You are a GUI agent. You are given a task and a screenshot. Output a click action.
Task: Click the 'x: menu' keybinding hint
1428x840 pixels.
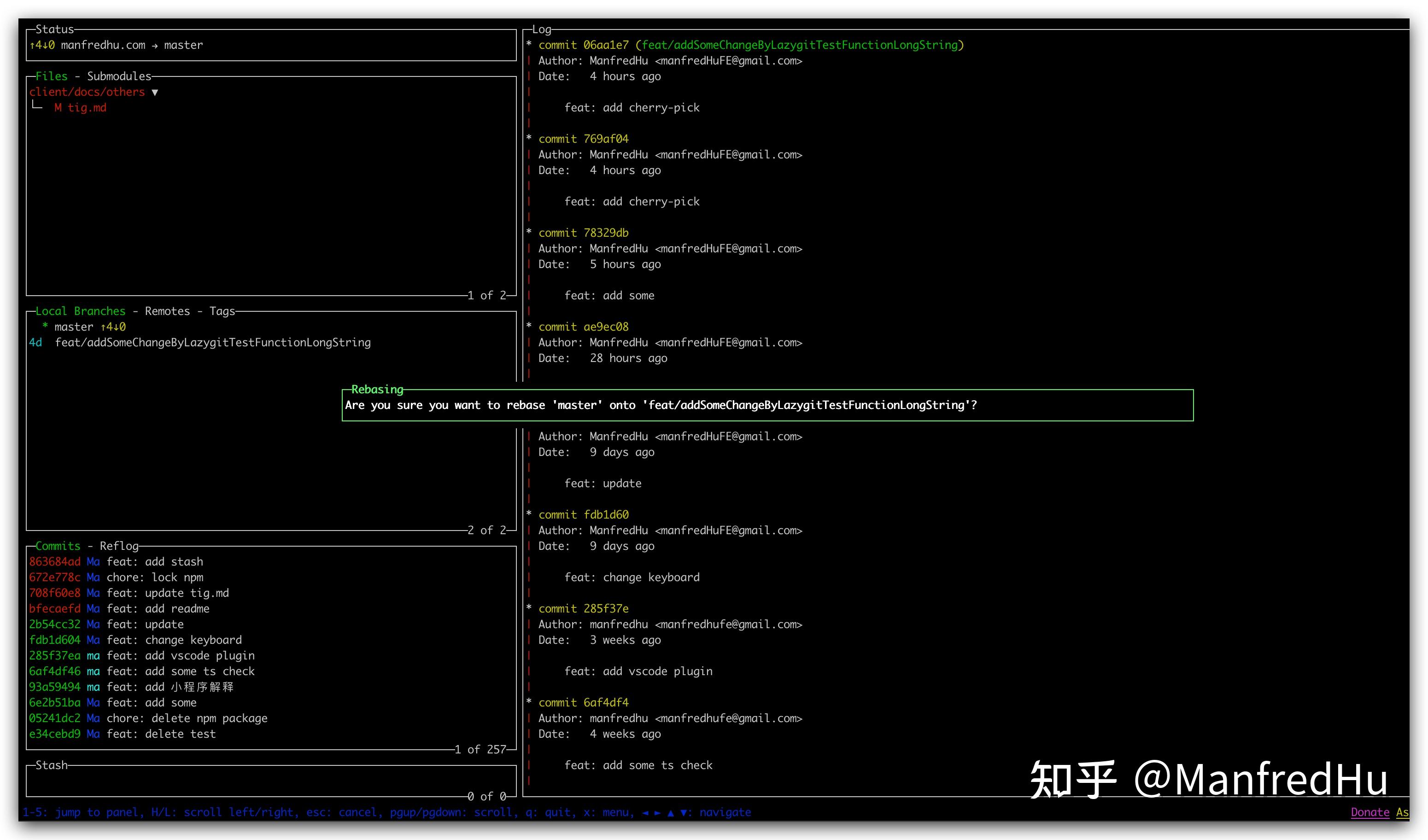(x=609, y=812)
